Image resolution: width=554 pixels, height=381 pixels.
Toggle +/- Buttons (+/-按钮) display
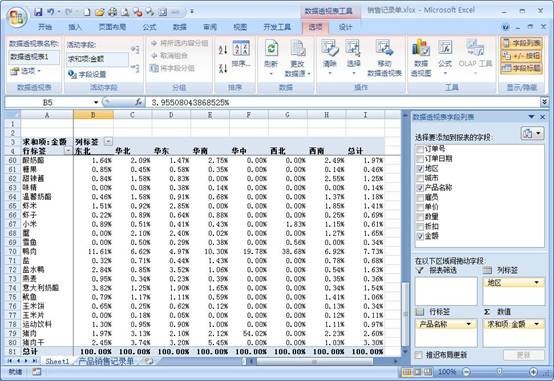tap(521, 55)
